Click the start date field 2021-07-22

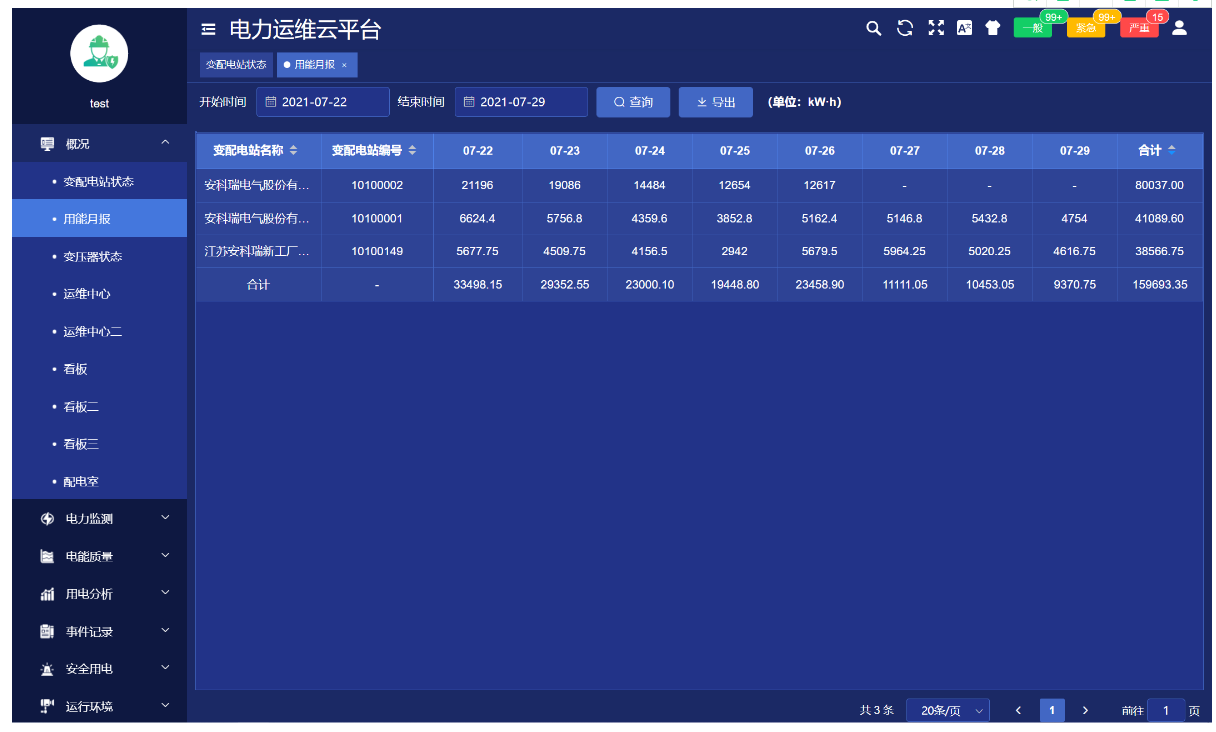(x=323, y=102)
